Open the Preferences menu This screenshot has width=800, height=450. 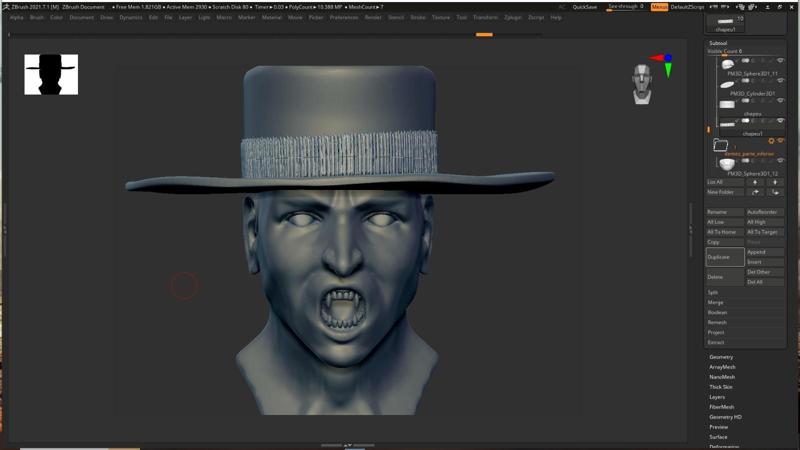point(344,17)
